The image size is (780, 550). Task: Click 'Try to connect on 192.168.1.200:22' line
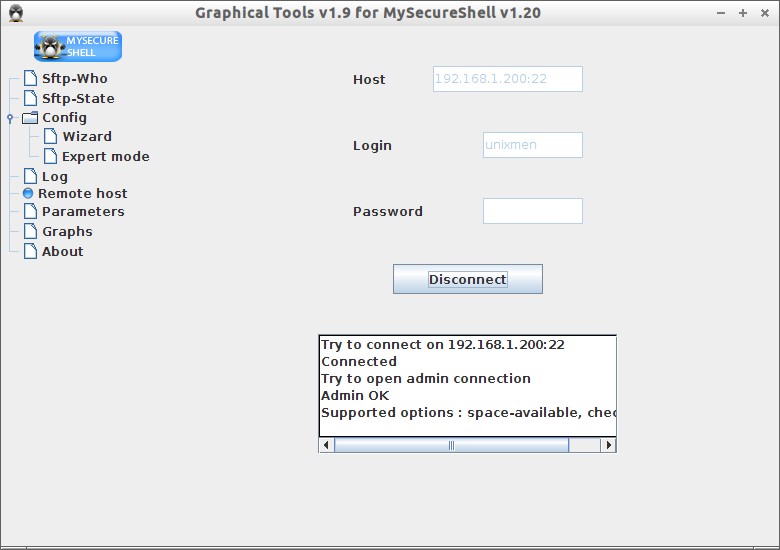coord(443,345)
